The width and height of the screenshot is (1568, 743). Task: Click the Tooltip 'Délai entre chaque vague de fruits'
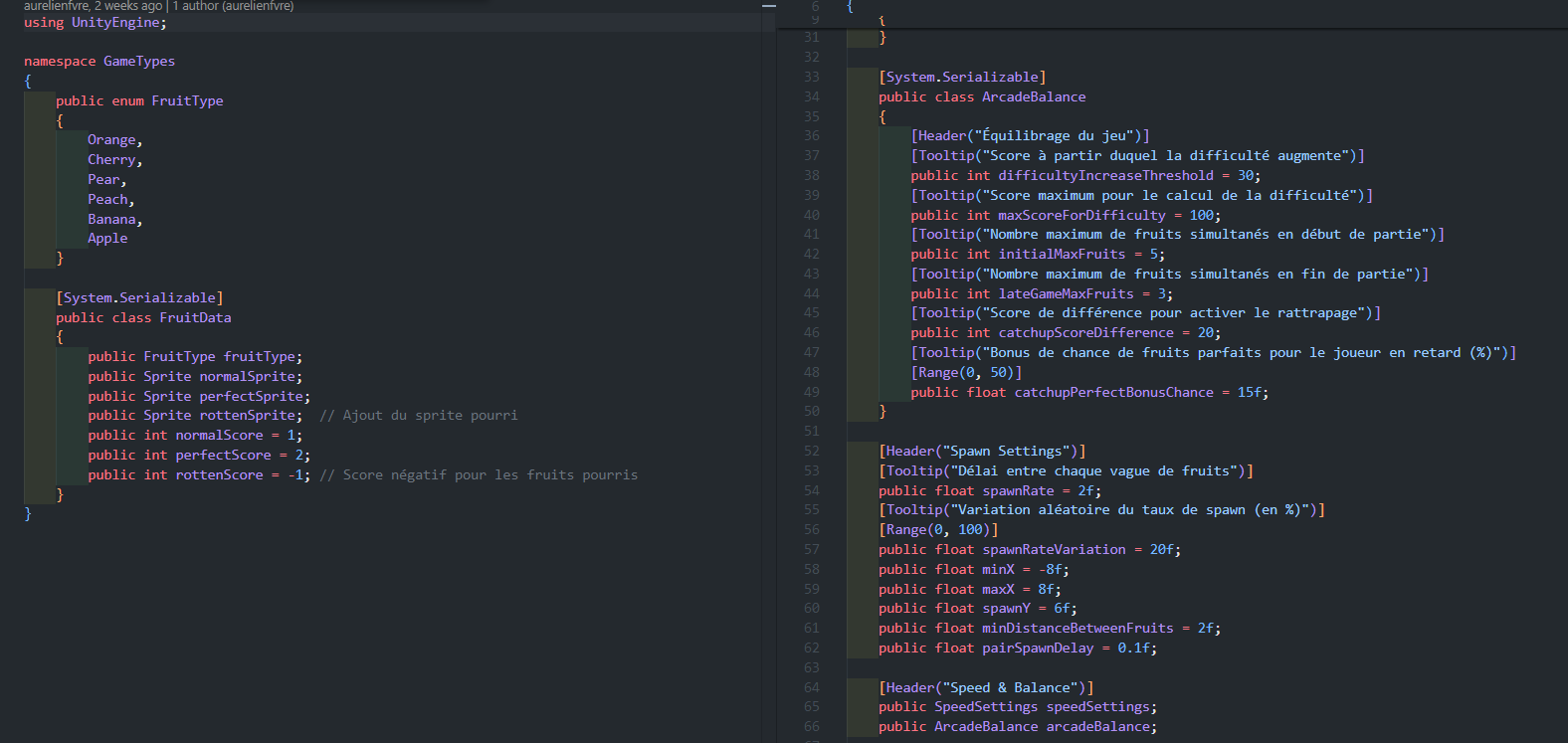coord(1066,471)
